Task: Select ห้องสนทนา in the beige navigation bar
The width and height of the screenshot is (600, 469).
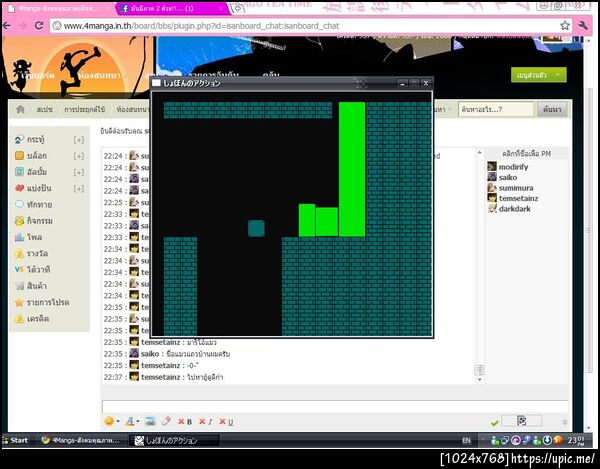Action: point(133,109)
